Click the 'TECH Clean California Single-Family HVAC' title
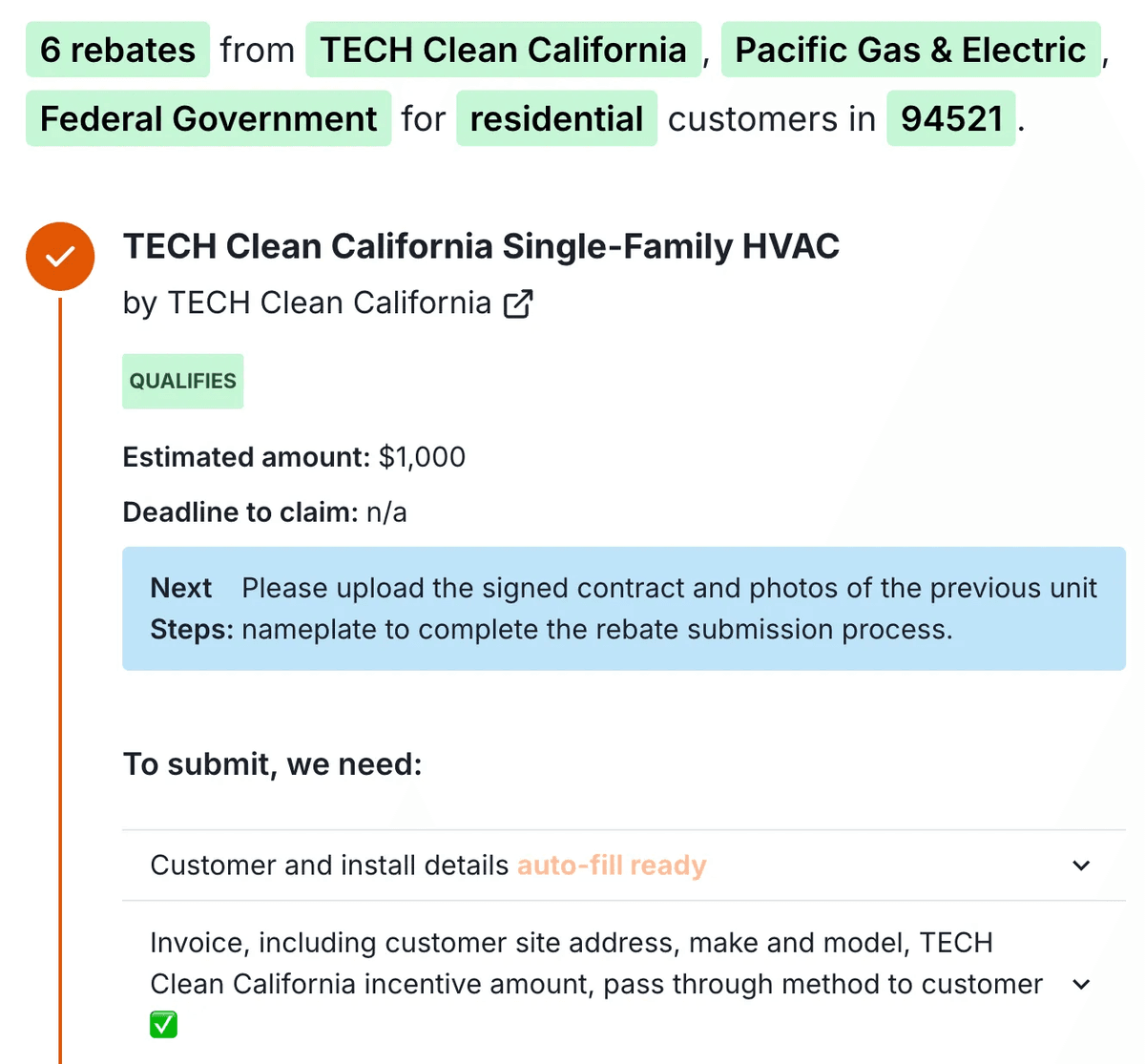The height and width of the screenshot is (1064, 1145). (481, 246)
